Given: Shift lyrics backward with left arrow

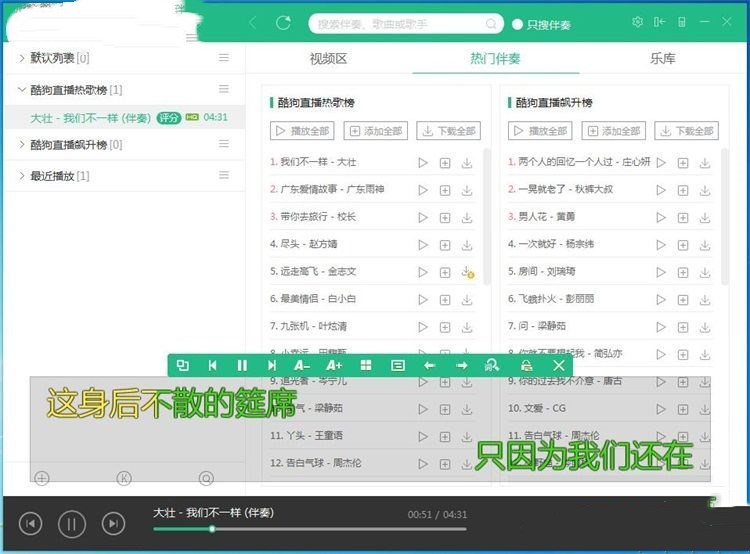Looking at the screenshot, I should pyautogui.click(x=430, y=366).
